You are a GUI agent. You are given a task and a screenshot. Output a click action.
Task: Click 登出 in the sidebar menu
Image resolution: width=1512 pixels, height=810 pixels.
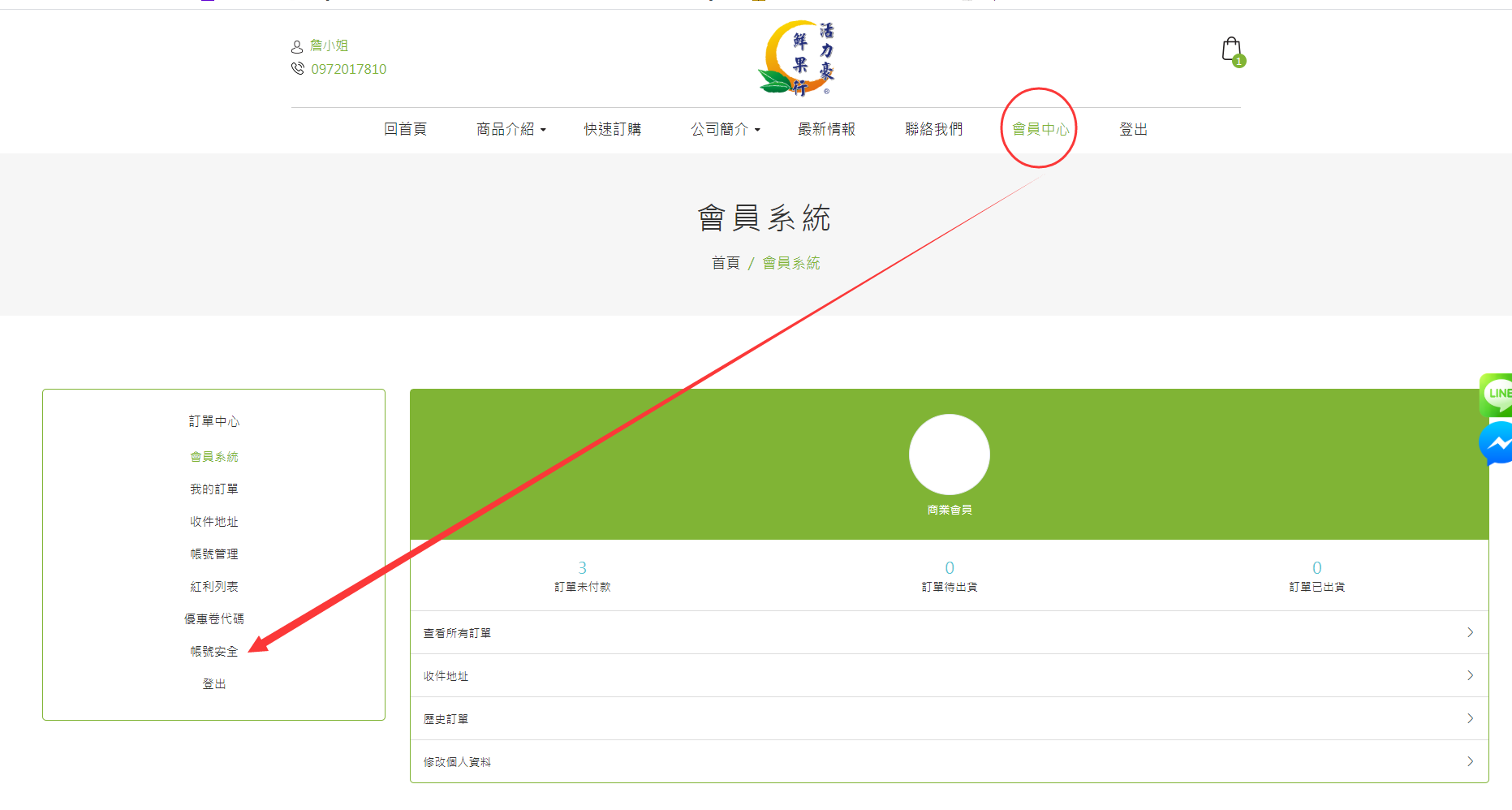(x=214, y=684)
